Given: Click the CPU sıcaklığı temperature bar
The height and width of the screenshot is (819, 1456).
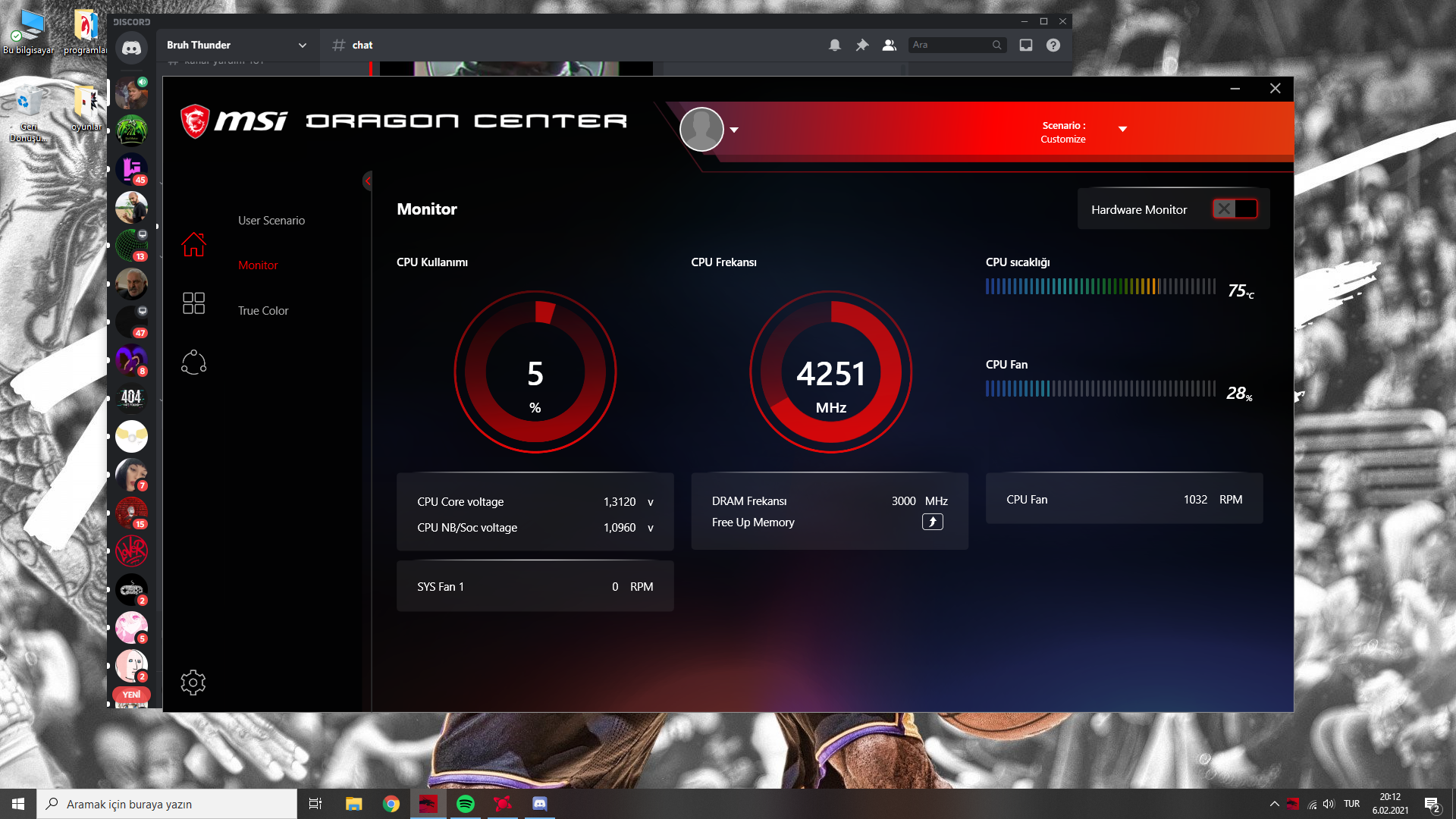Looking at the screenshot, I should point(1100,287).
